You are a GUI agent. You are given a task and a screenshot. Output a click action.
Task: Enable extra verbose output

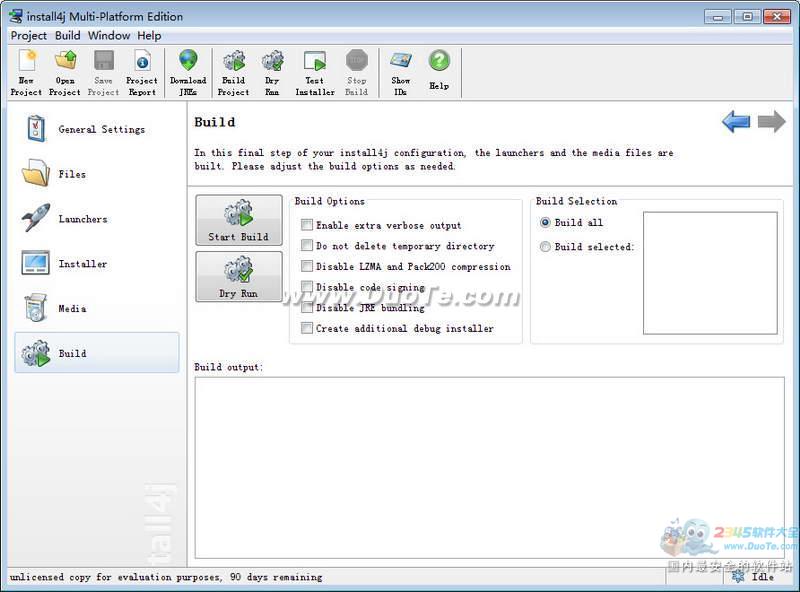click(x=307, y=226)
